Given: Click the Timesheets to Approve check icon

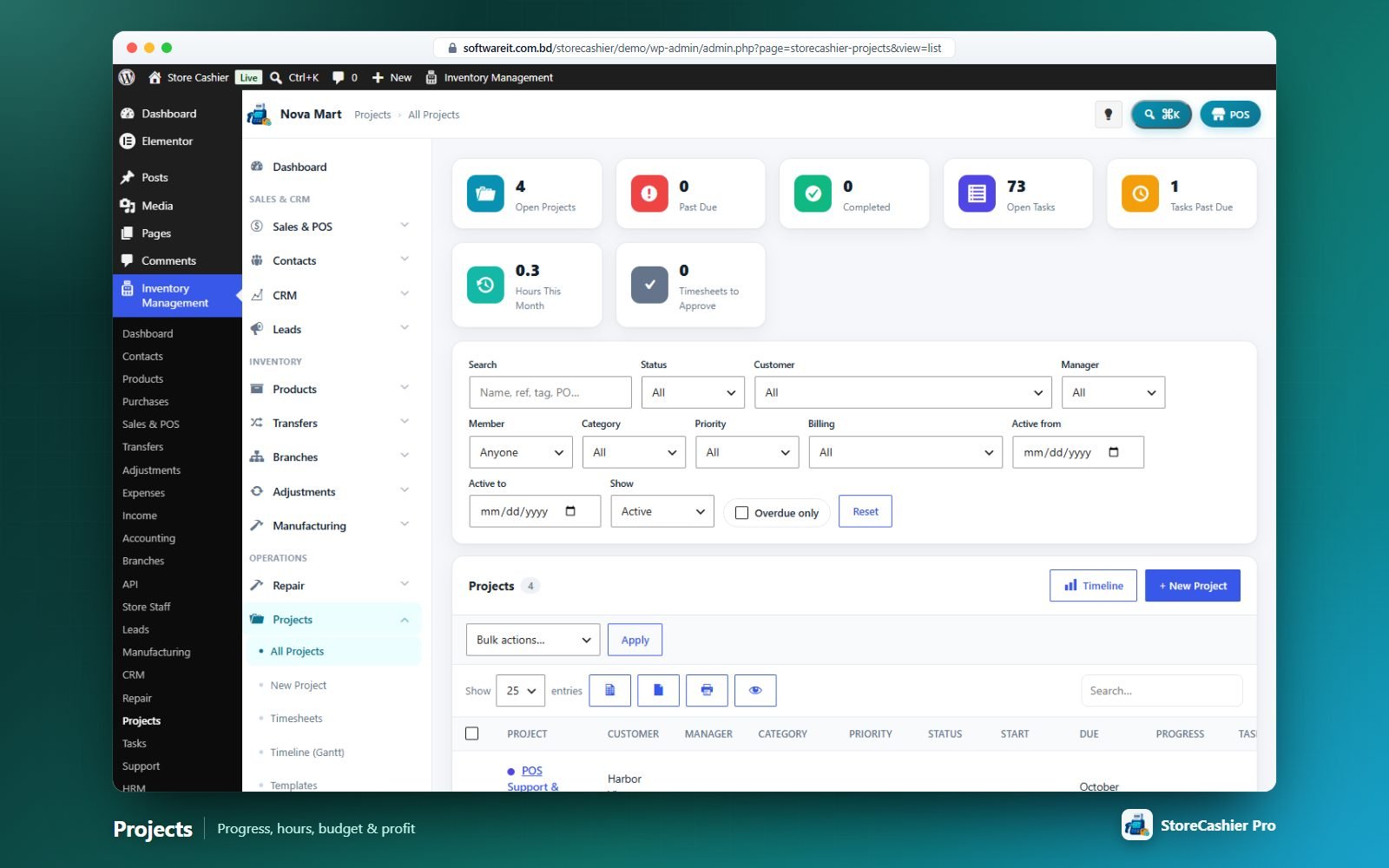Looking at the screenshot, I should pos(649,285).
